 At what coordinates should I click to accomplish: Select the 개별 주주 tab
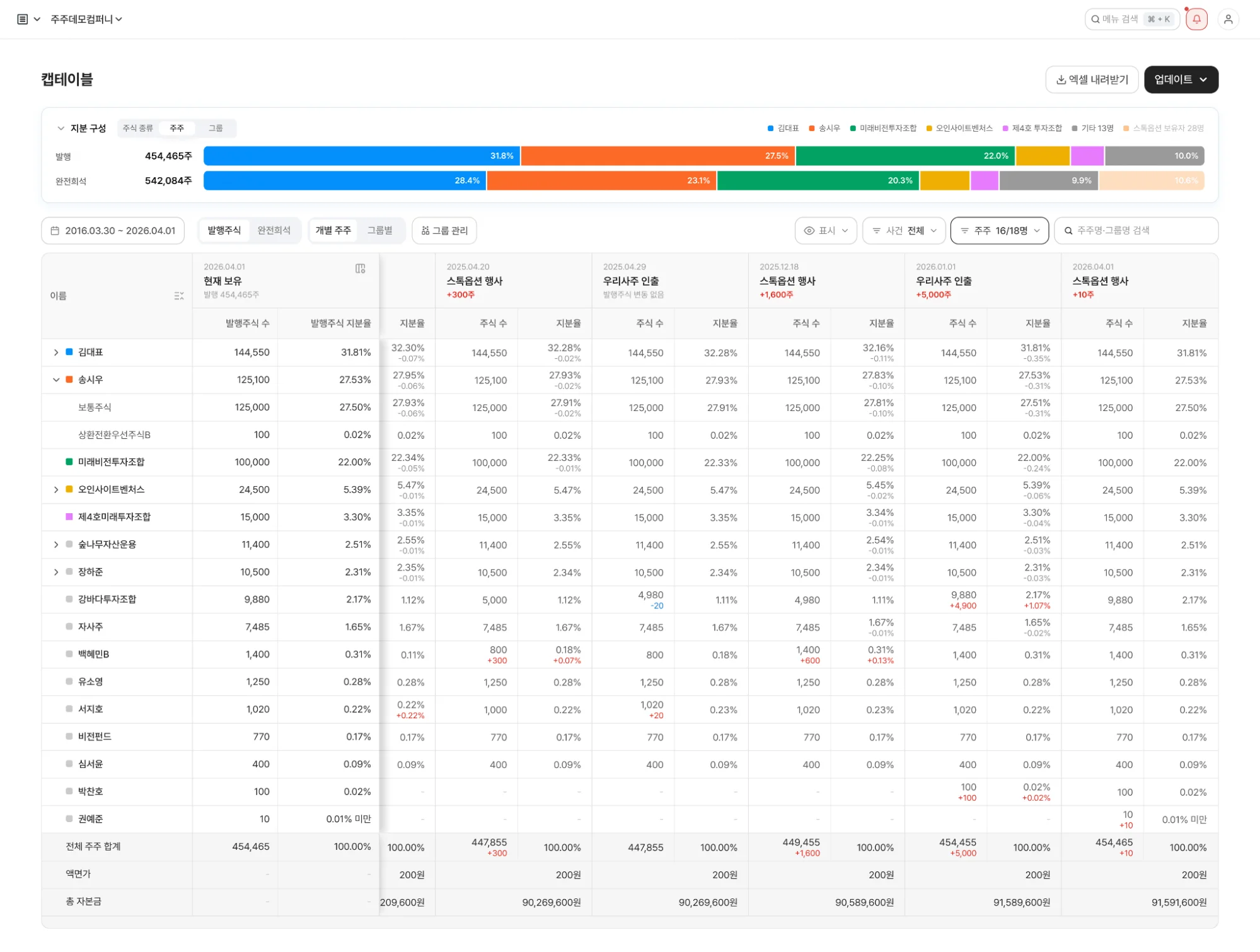[x=333, y=231]
